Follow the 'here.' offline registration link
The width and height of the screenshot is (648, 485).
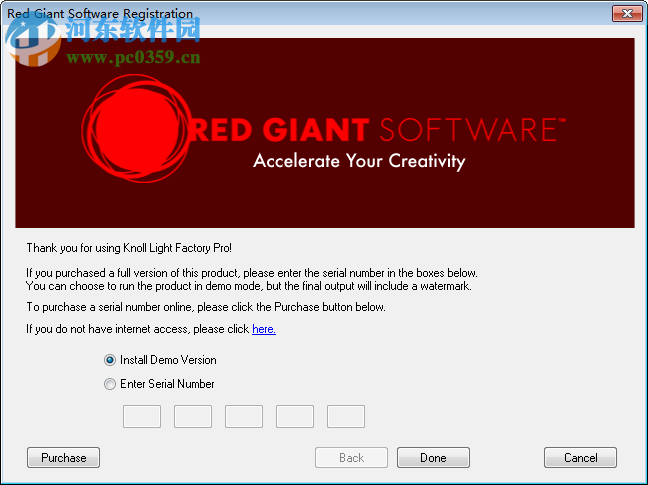tap(264, 329)
